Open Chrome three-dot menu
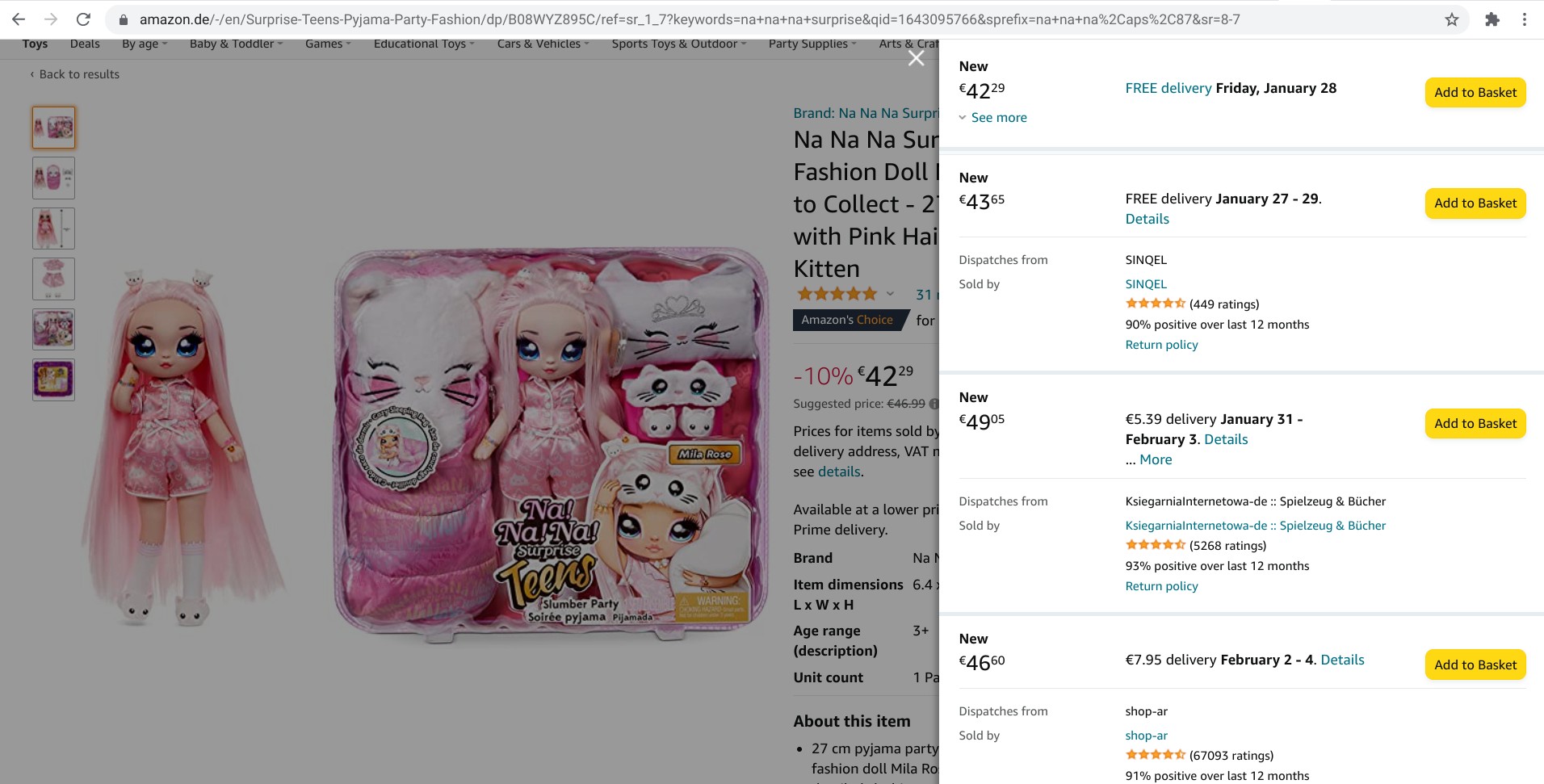1544x784 pixels. click(1525, 19)
